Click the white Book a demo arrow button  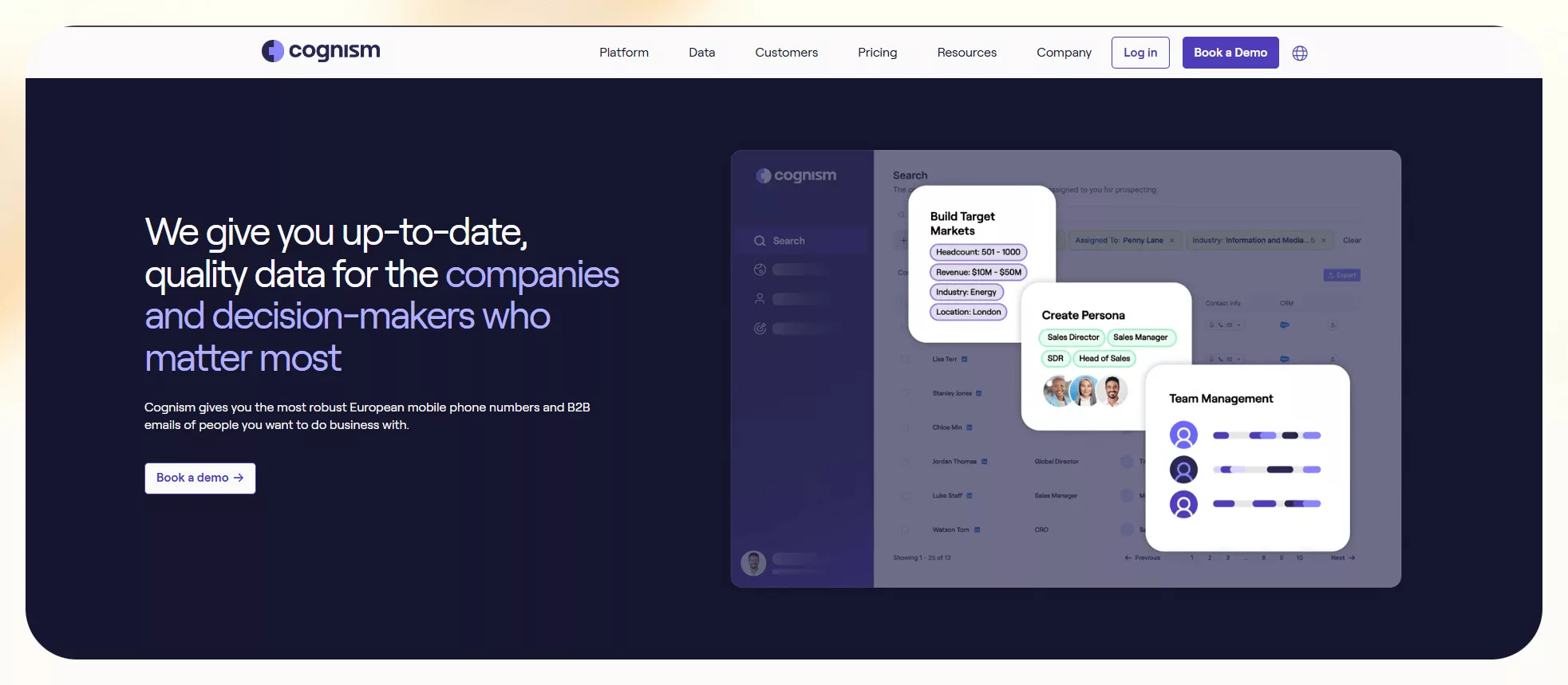click(x=200, y=478)
